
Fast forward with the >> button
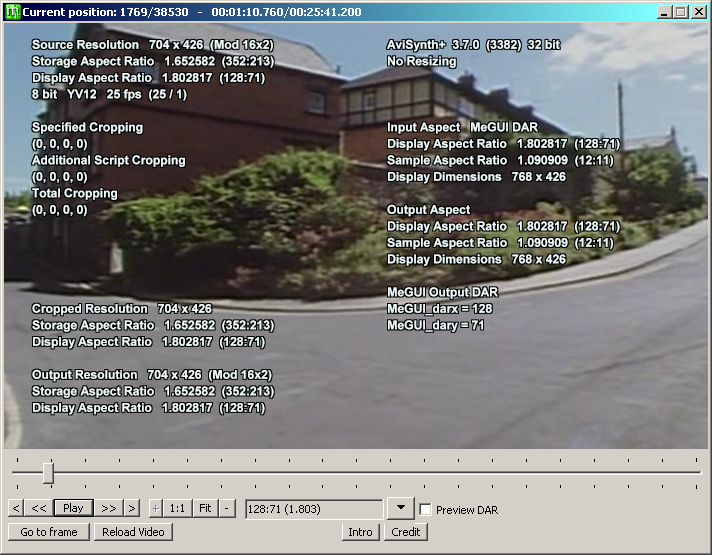click(x=109, y=508)
